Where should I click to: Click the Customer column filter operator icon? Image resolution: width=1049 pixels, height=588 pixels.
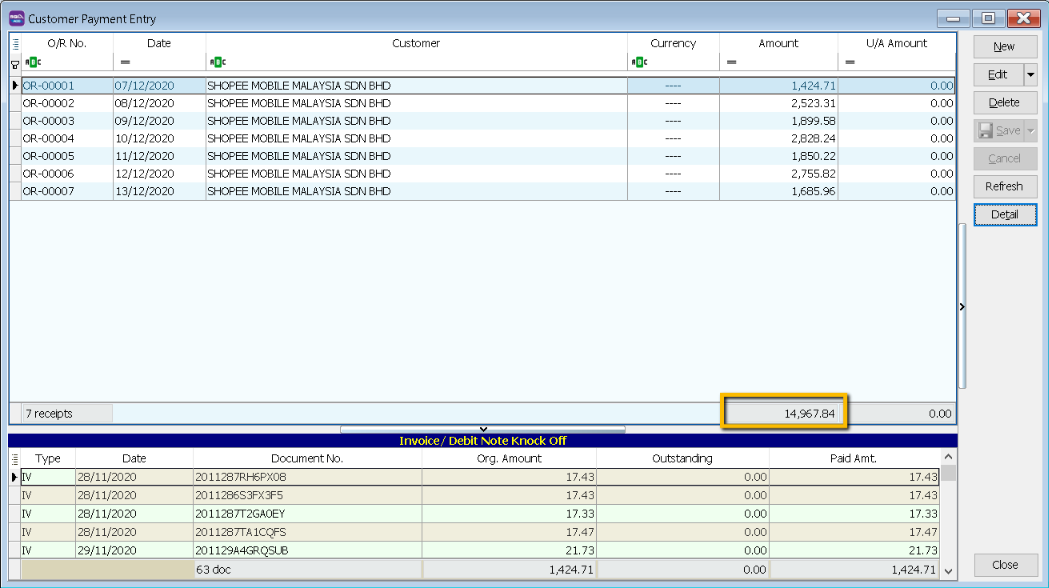(x=216, y=62)
